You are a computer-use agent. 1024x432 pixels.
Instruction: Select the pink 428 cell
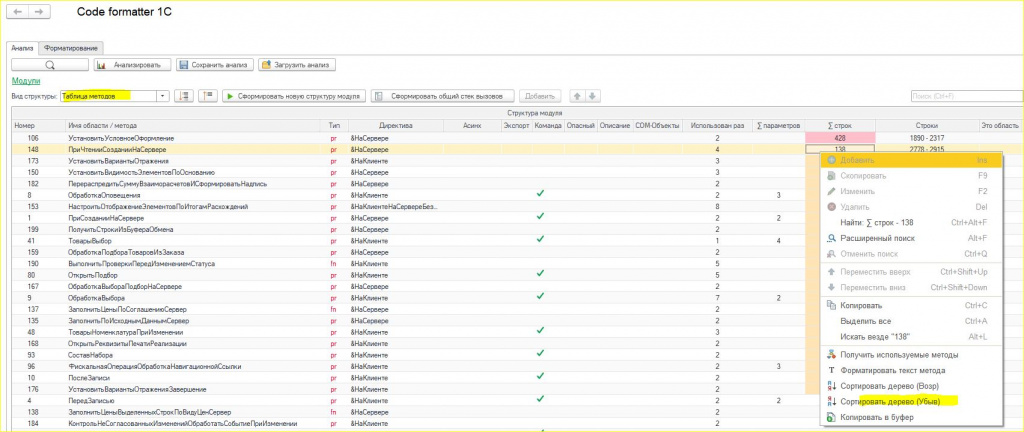tap(840, 138)
